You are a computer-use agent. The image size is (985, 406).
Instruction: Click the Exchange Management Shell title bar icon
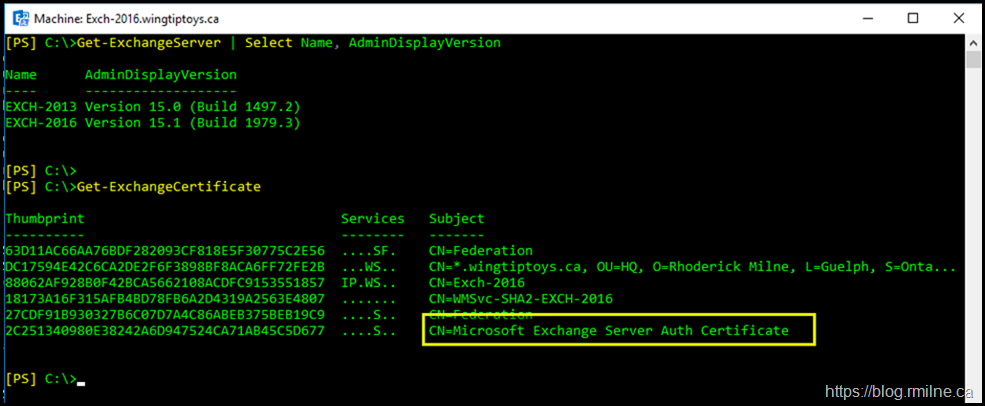pyautogui.click(x=19, y=18)
